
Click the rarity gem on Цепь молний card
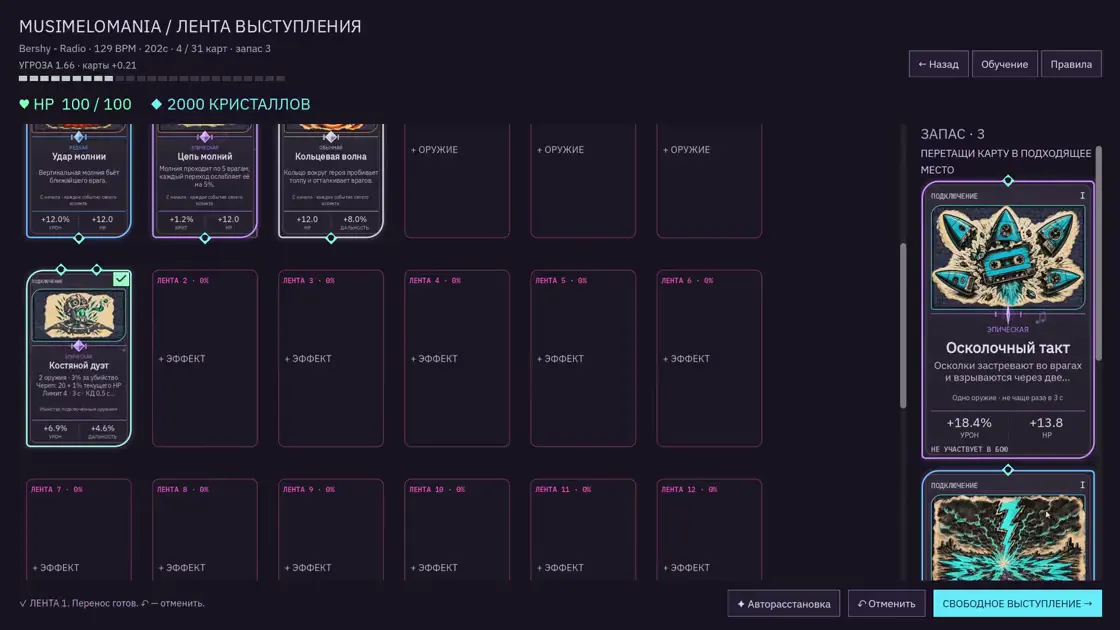point(205,136)
